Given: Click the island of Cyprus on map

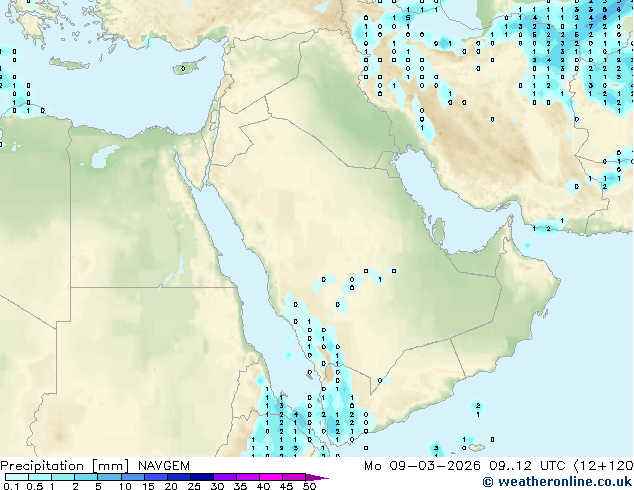Looking at the screenshot, I should [x=186, y=68].
